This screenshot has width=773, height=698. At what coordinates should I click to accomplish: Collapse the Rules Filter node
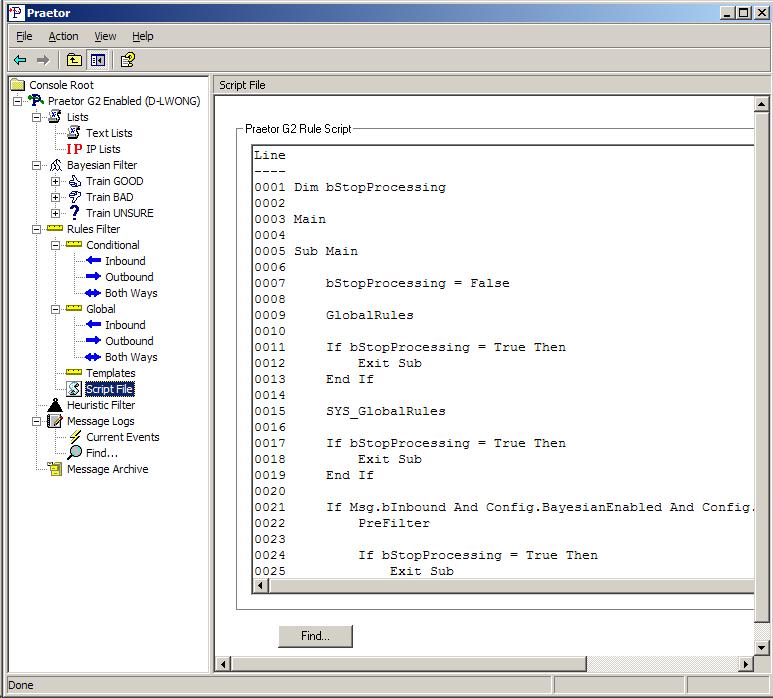click(x=36, y=230)
